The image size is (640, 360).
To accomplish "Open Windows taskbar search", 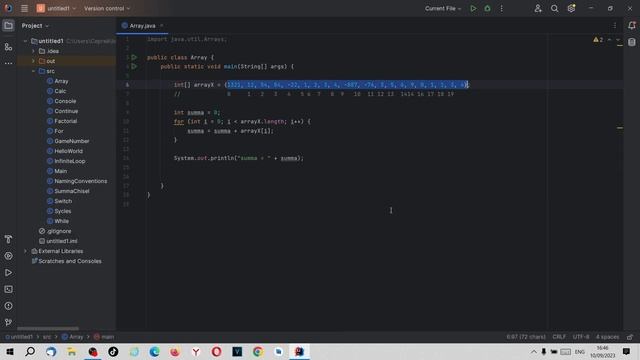I will [x=30, y=351].
